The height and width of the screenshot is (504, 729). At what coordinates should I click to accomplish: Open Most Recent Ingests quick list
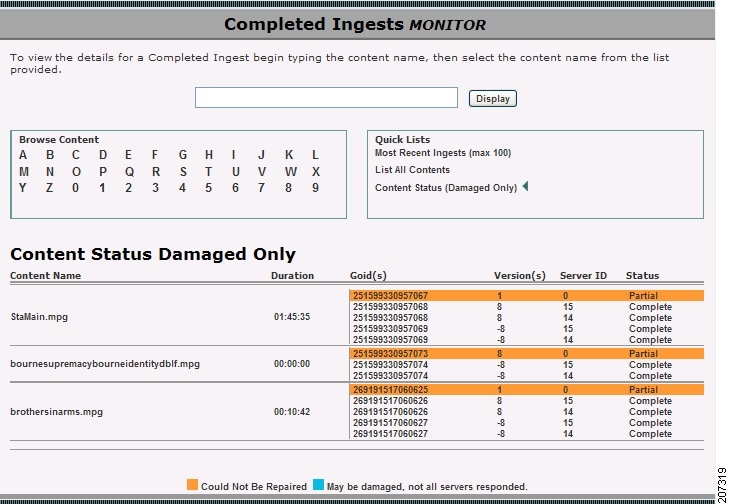[x=443, y=153]
